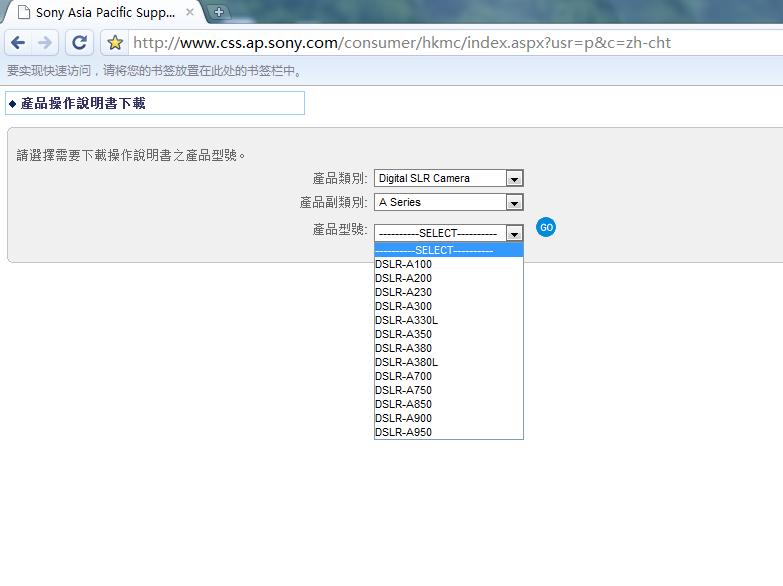Select DSLR-A350 from the model list

448,334
